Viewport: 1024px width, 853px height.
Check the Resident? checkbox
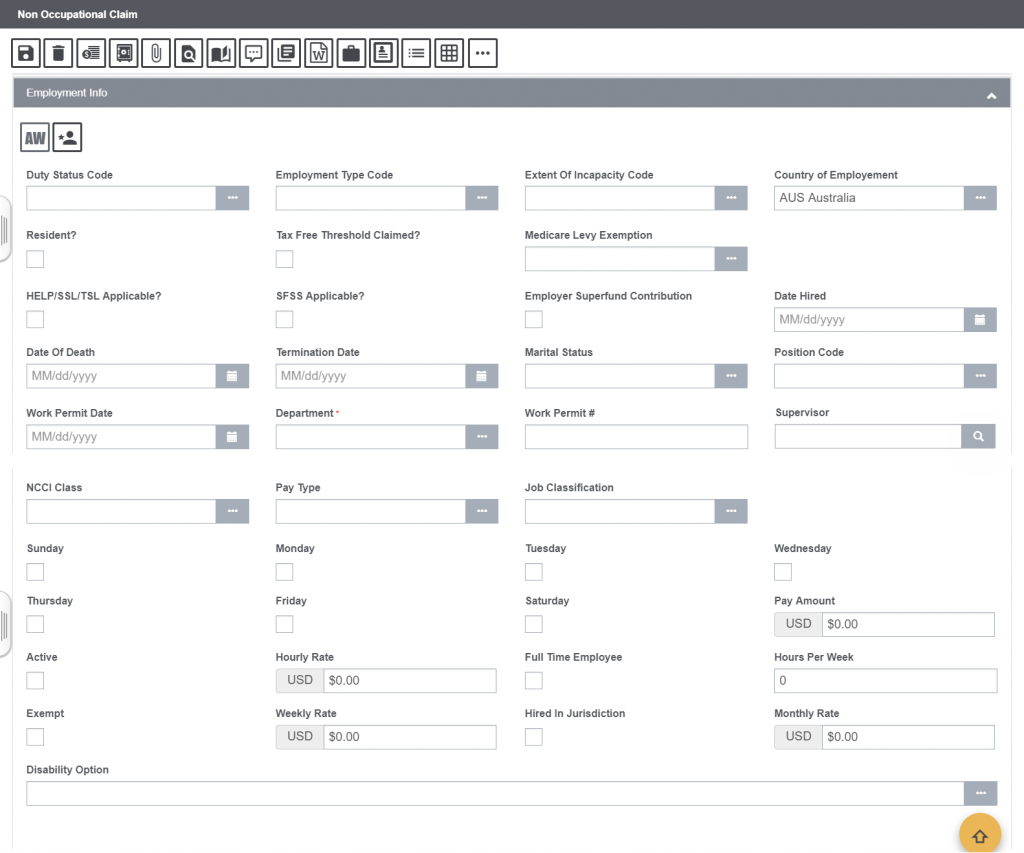point(35,259)
